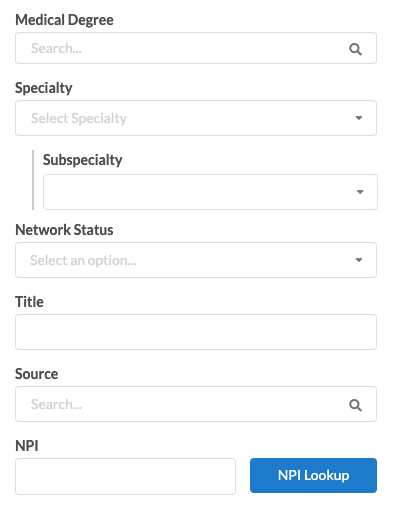Click the blue NPI Lookup button
The height and width of the screenshot is (510, 400).
(x=313, y=475)
